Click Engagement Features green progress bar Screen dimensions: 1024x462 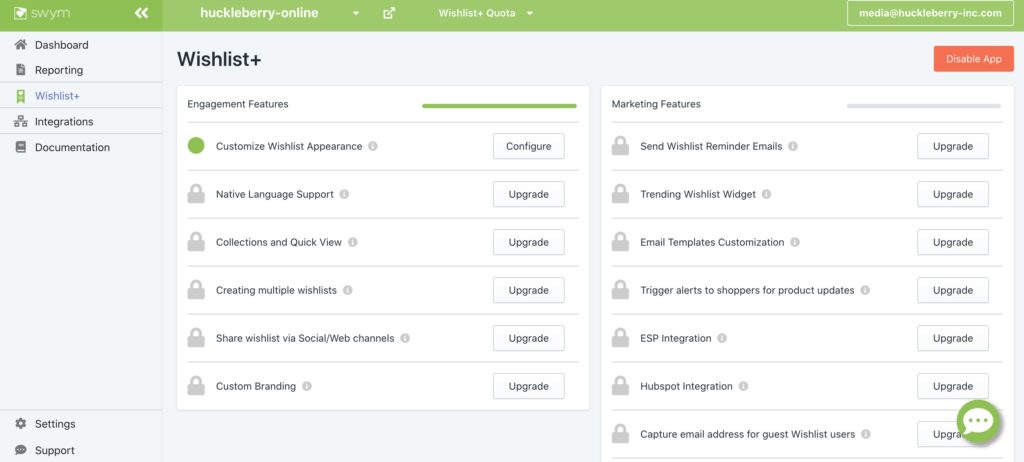pos(500,106)
